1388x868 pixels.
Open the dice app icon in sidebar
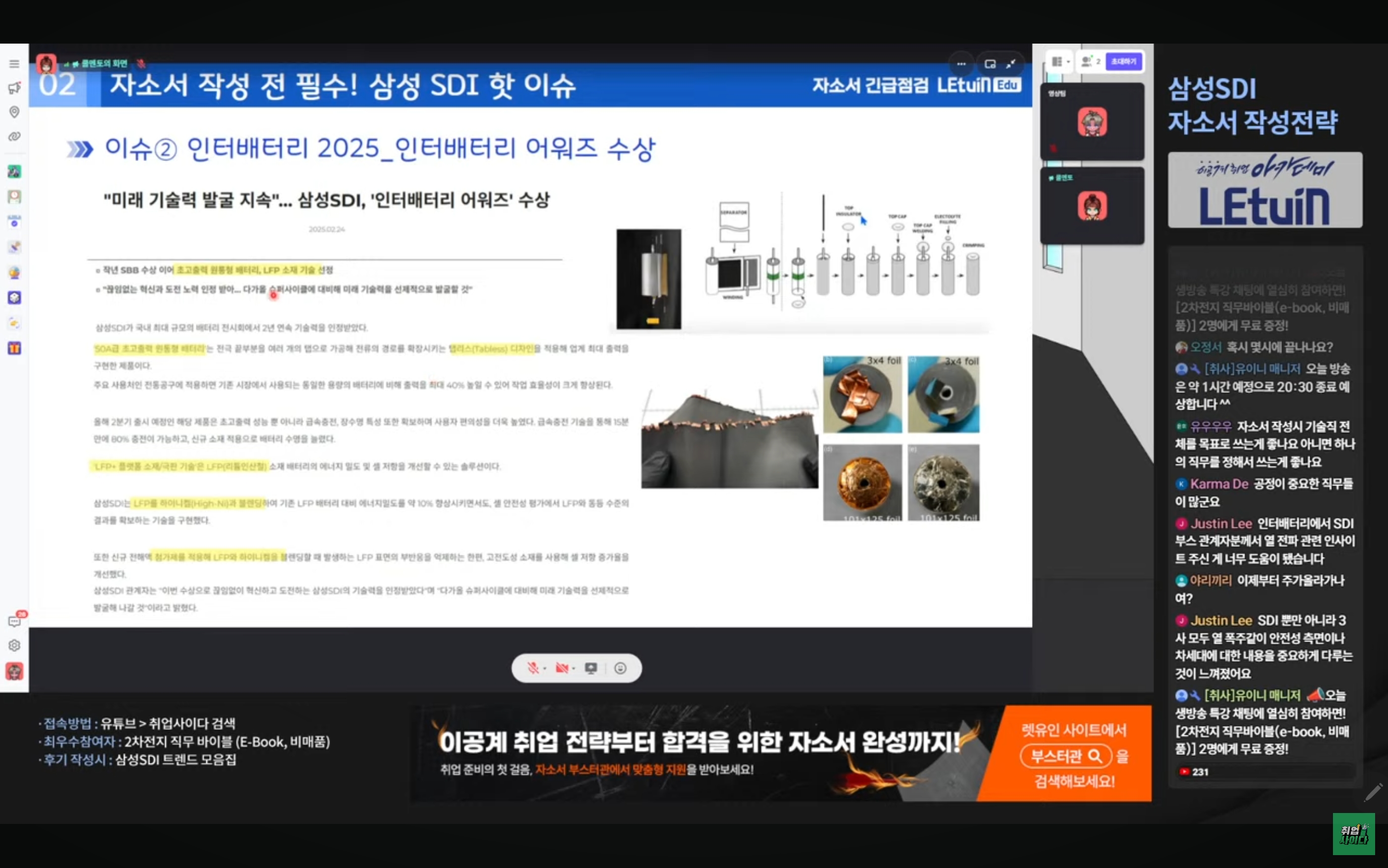(14, 297)
